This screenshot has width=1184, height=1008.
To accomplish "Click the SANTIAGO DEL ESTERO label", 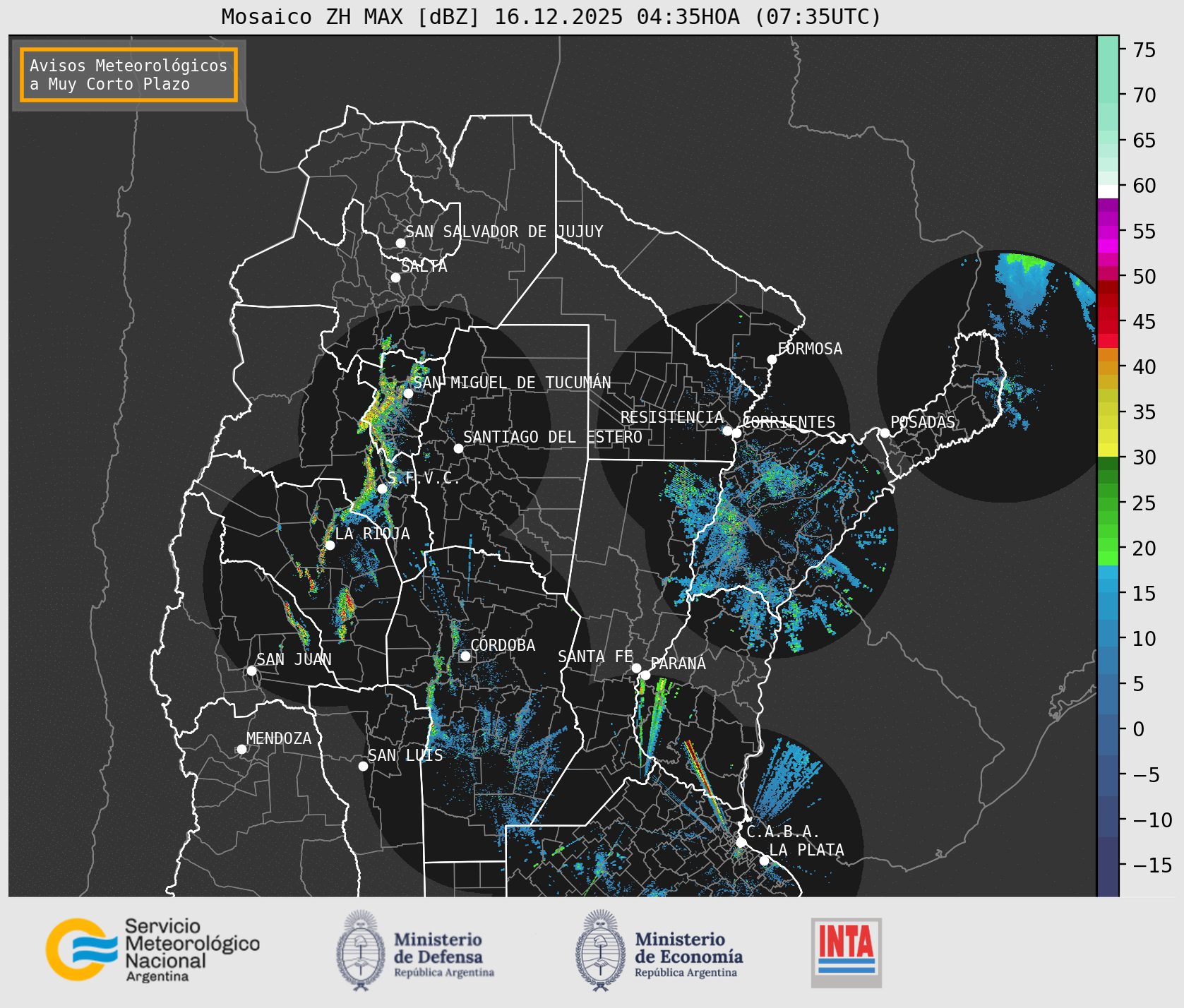I will point(553,437).
